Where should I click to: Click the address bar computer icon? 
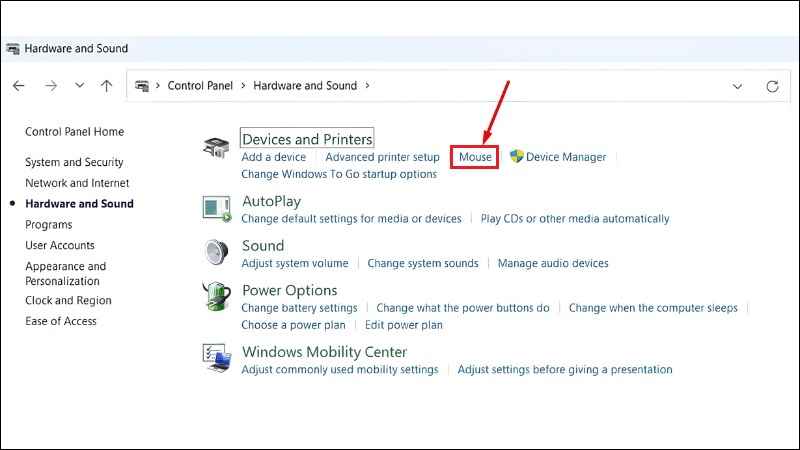coord(142,86)
